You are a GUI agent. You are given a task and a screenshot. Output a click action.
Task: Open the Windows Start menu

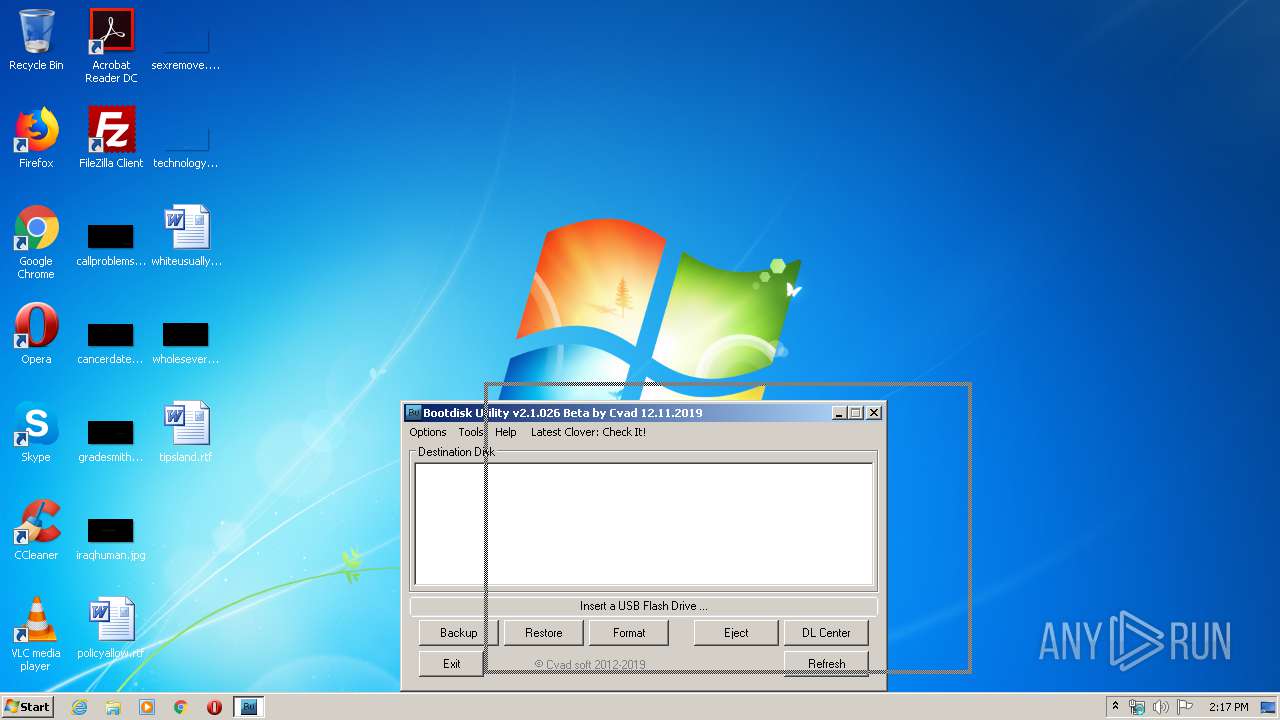[x=28, y=707]
